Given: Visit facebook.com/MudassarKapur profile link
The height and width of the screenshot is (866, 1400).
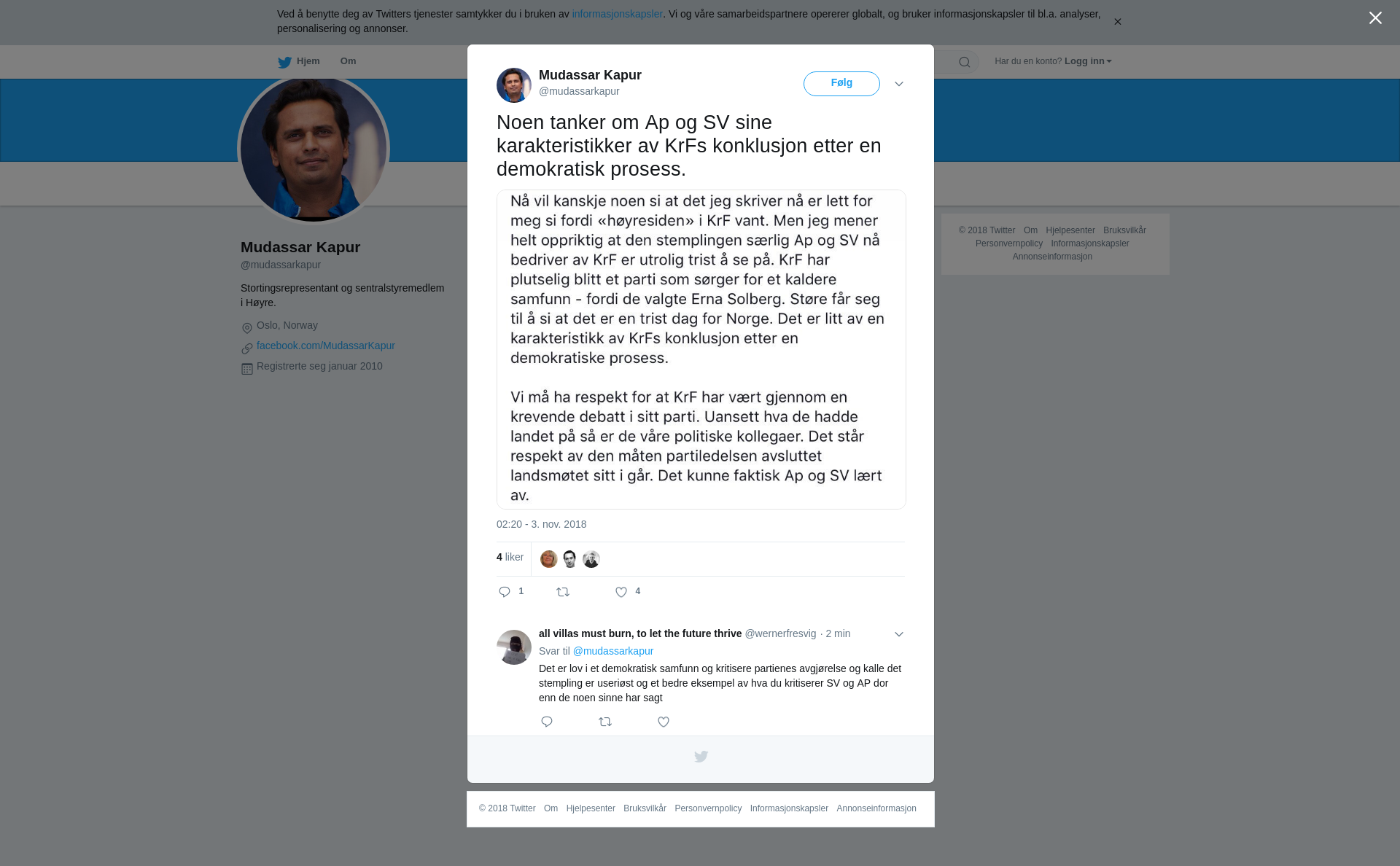Looking at the screenshot, I should (326, 346).
